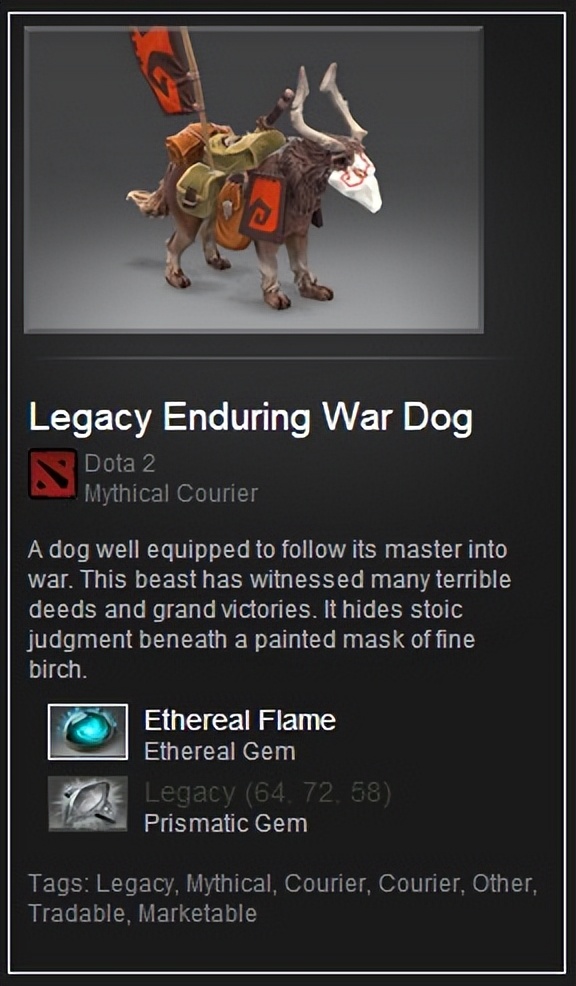
Task: Click the item description paragraph
Action: pyautogui.click(x=269, y=610)
